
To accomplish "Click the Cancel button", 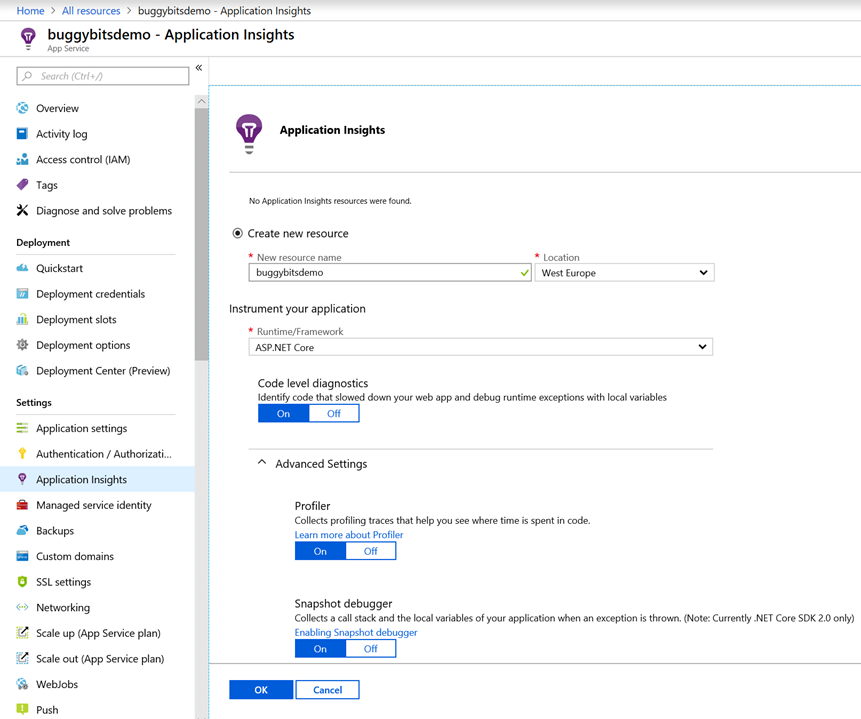I will click(x=328, y=690).
